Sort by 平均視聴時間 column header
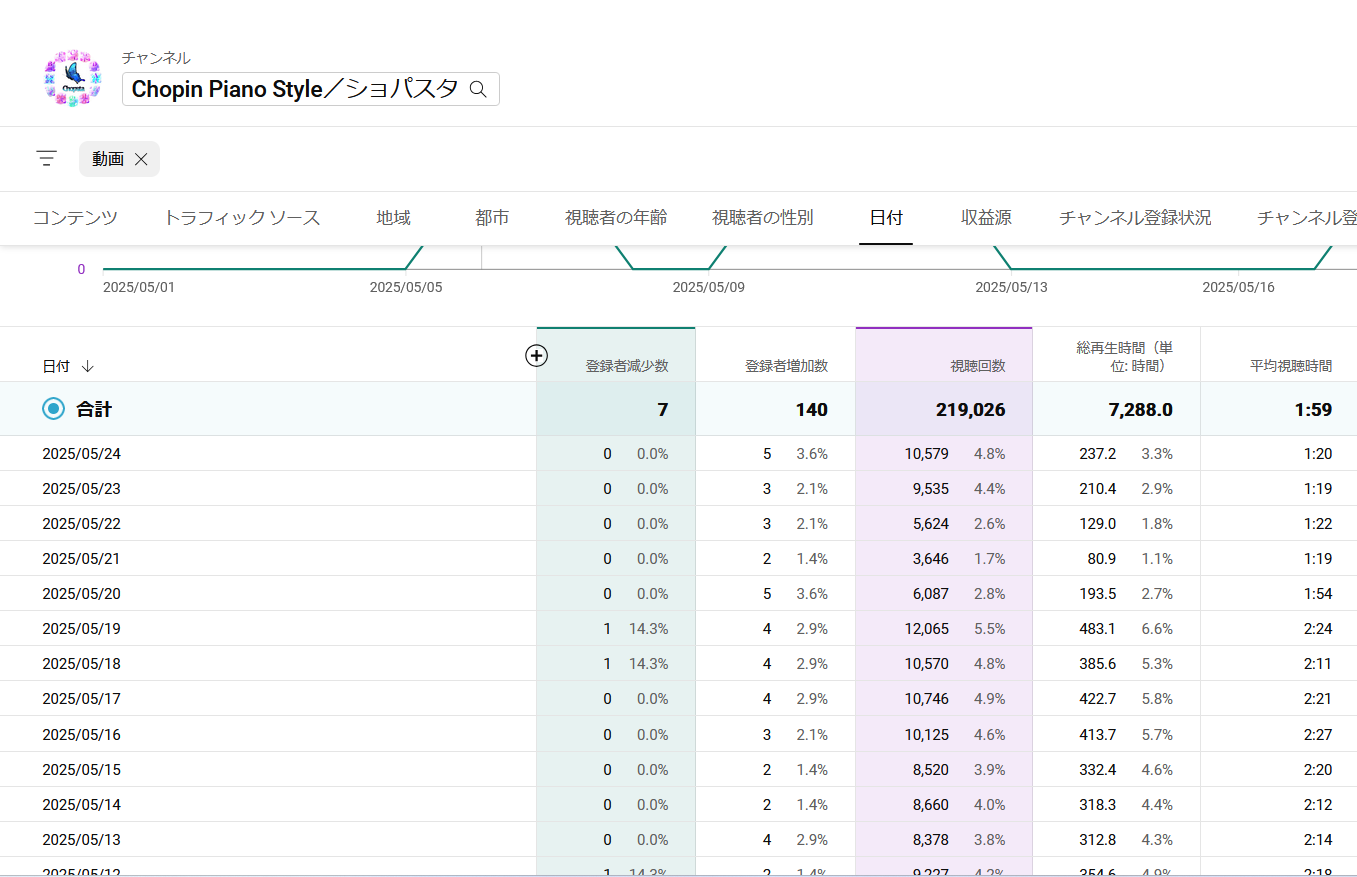Image resolution: width=1357 pixels, height=877 pixels. click(x=1291, y=367)
